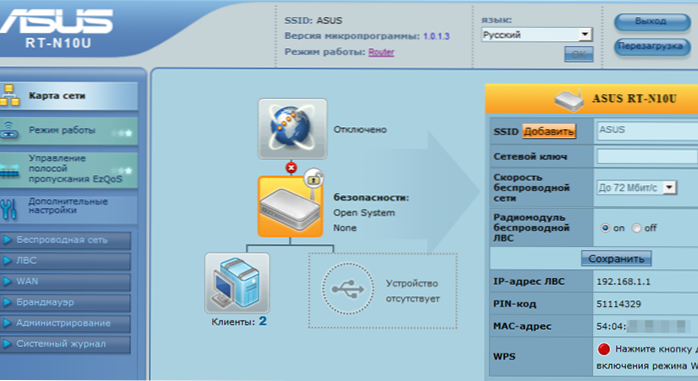Click the Добавить SSID button

[549, 131]
